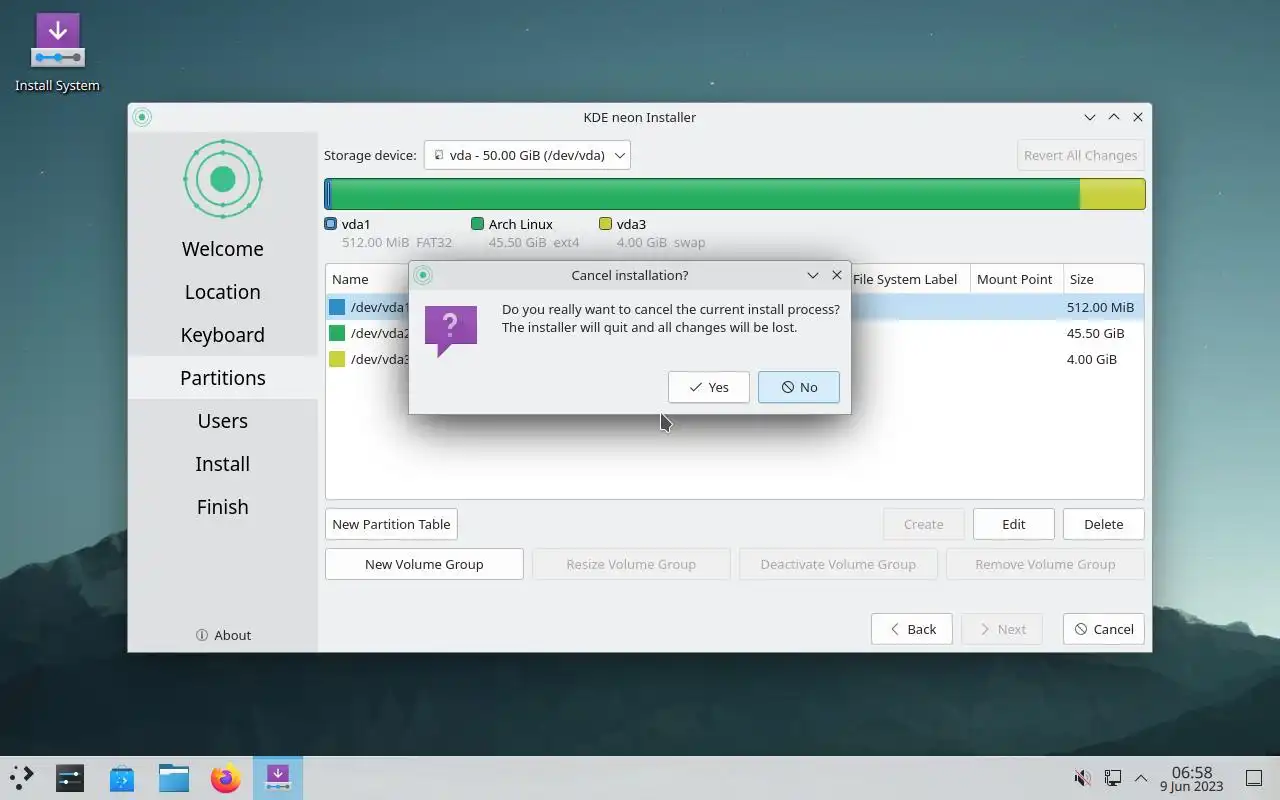Click the muted volume tray icon

point(1082,778)
